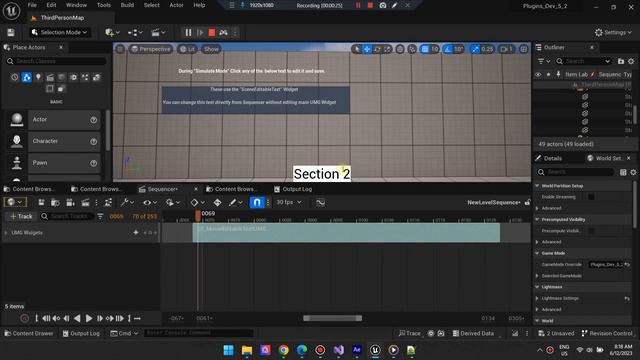This screenshot has width=640, height=360.
Task: Open Sequencer view options eye menu
Action: pos(150,202)
